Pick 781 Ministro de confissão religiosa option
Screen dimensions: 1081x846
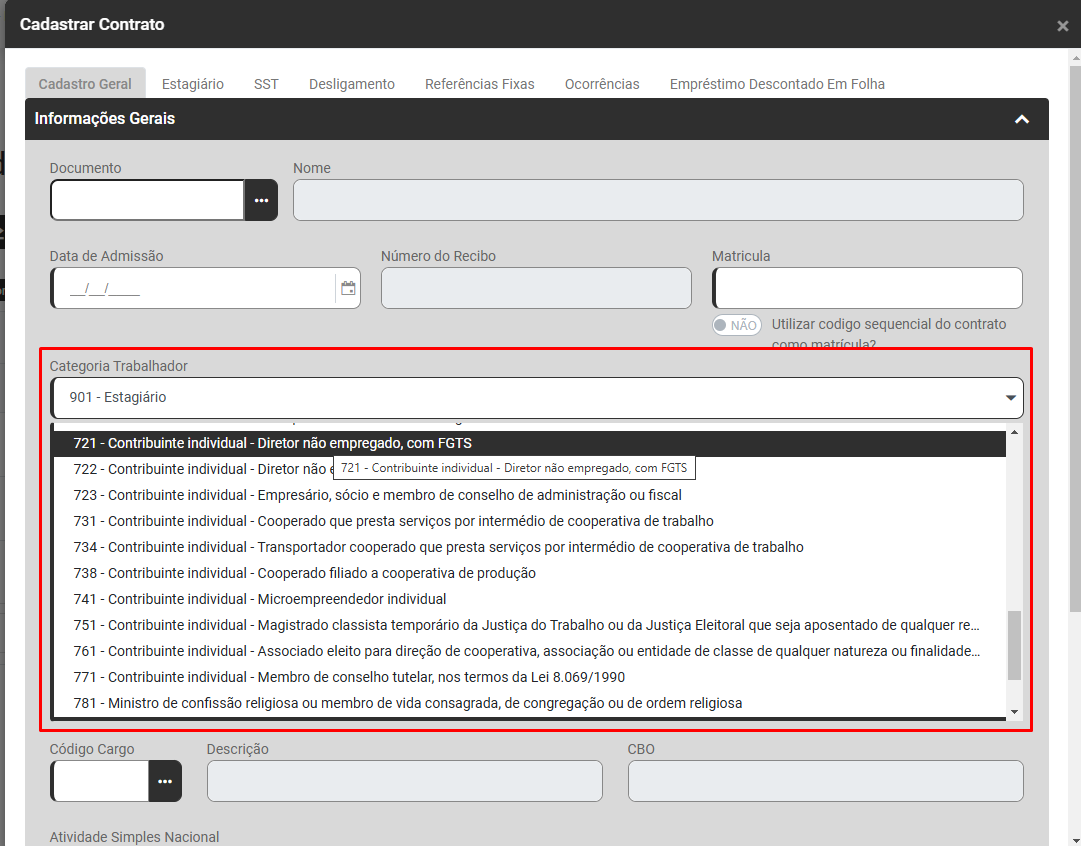tap(408, 703)
